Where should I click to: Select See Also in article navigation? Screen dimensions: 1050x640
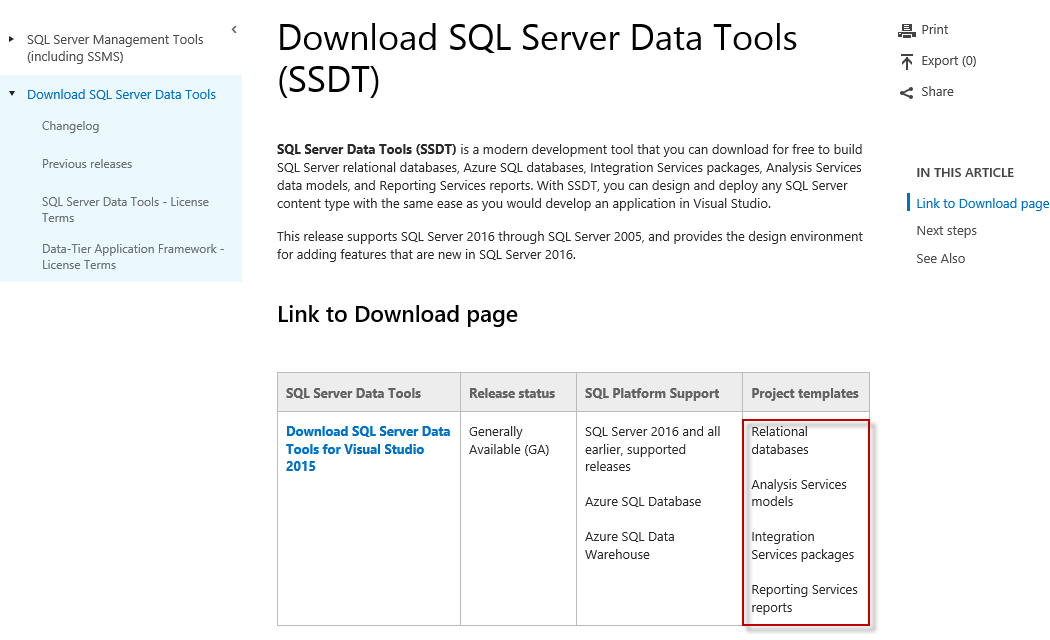point(940,258)
